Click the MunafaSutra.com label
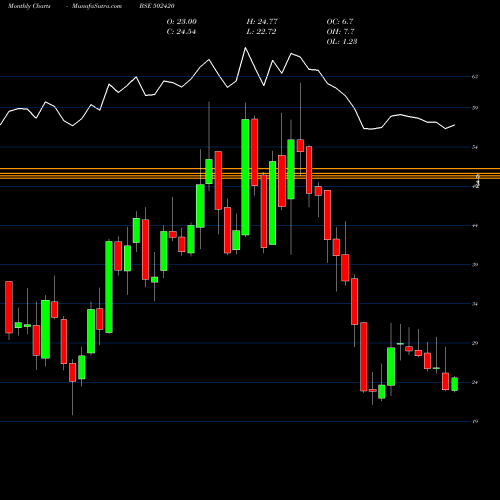 pyautogui.click(x=97, y=6)
